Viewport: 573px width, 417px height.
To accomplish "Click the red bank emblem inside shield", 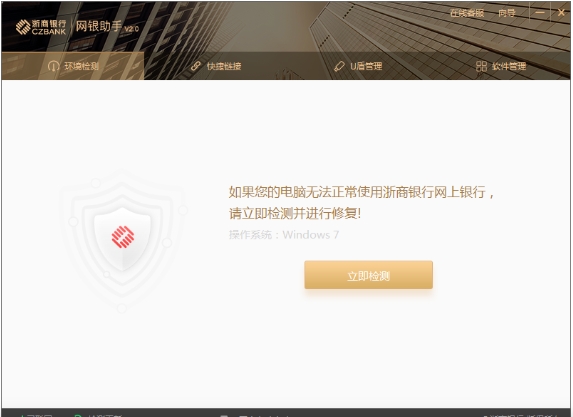I will [x=123, y=237].
